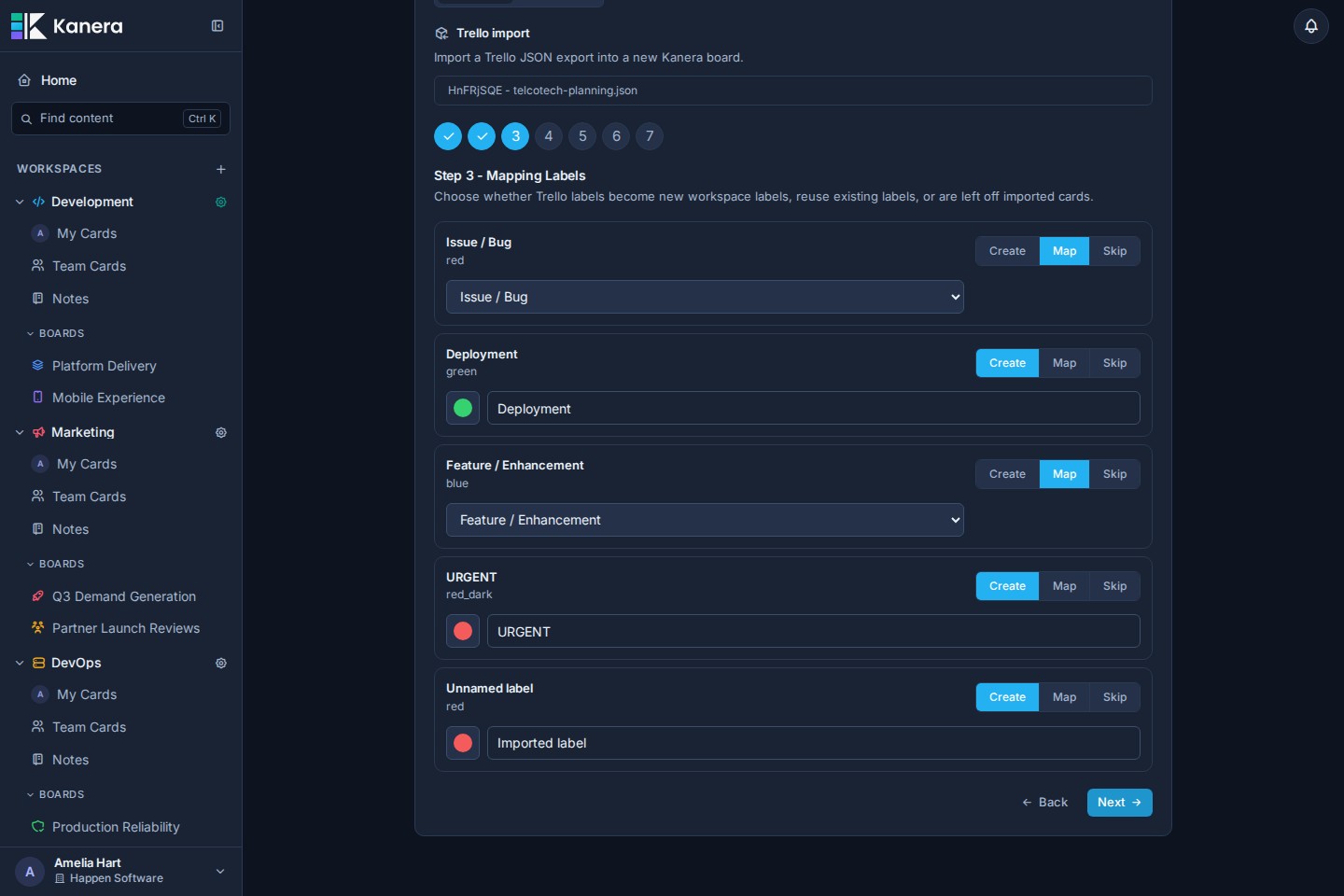1344x896 pixels.
Task: Collapse the DevOps workspace chevron
Action: pyautogui.click(x=20, y=663)
